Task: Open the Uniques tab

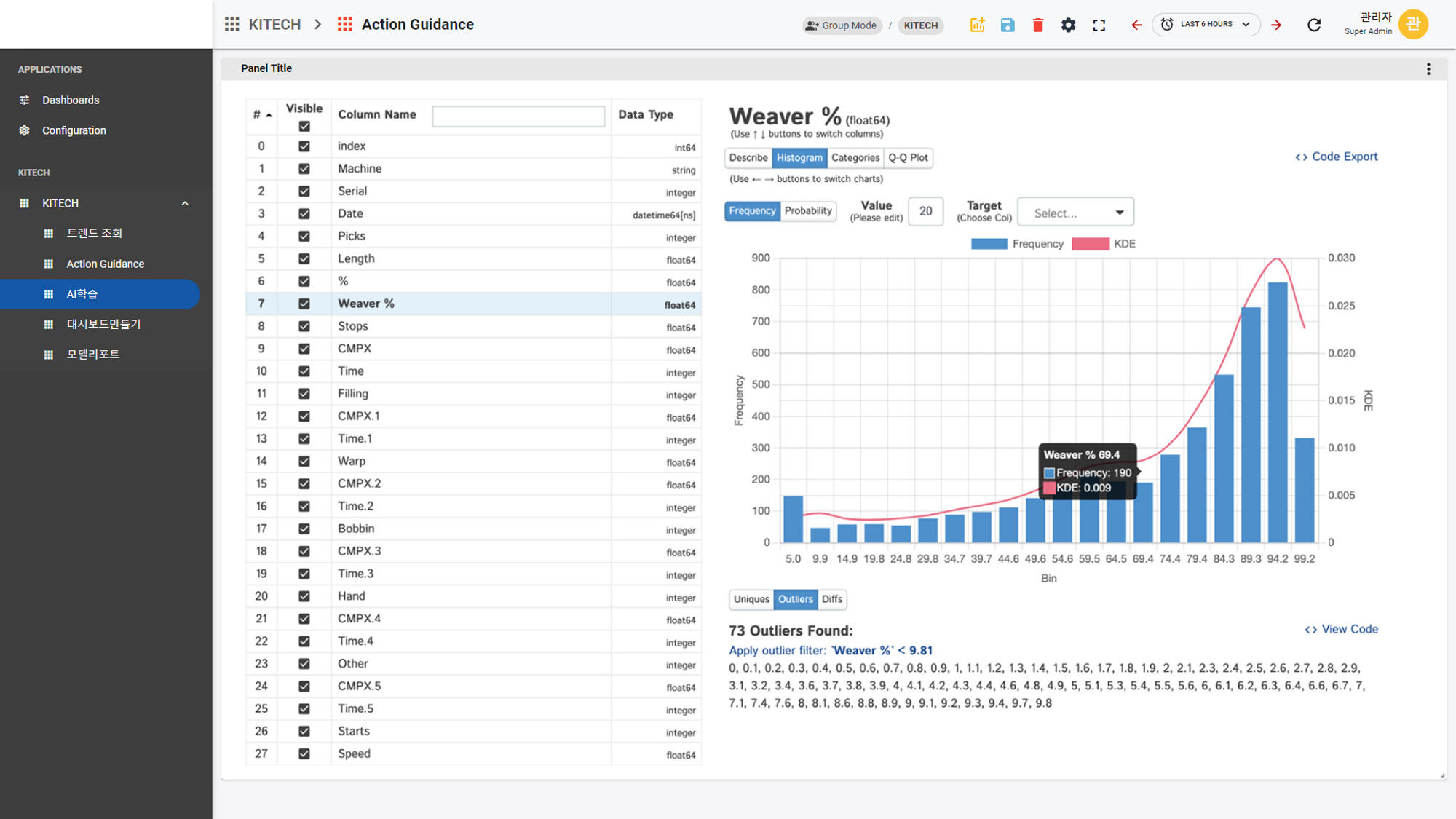Action: (751, 599)
